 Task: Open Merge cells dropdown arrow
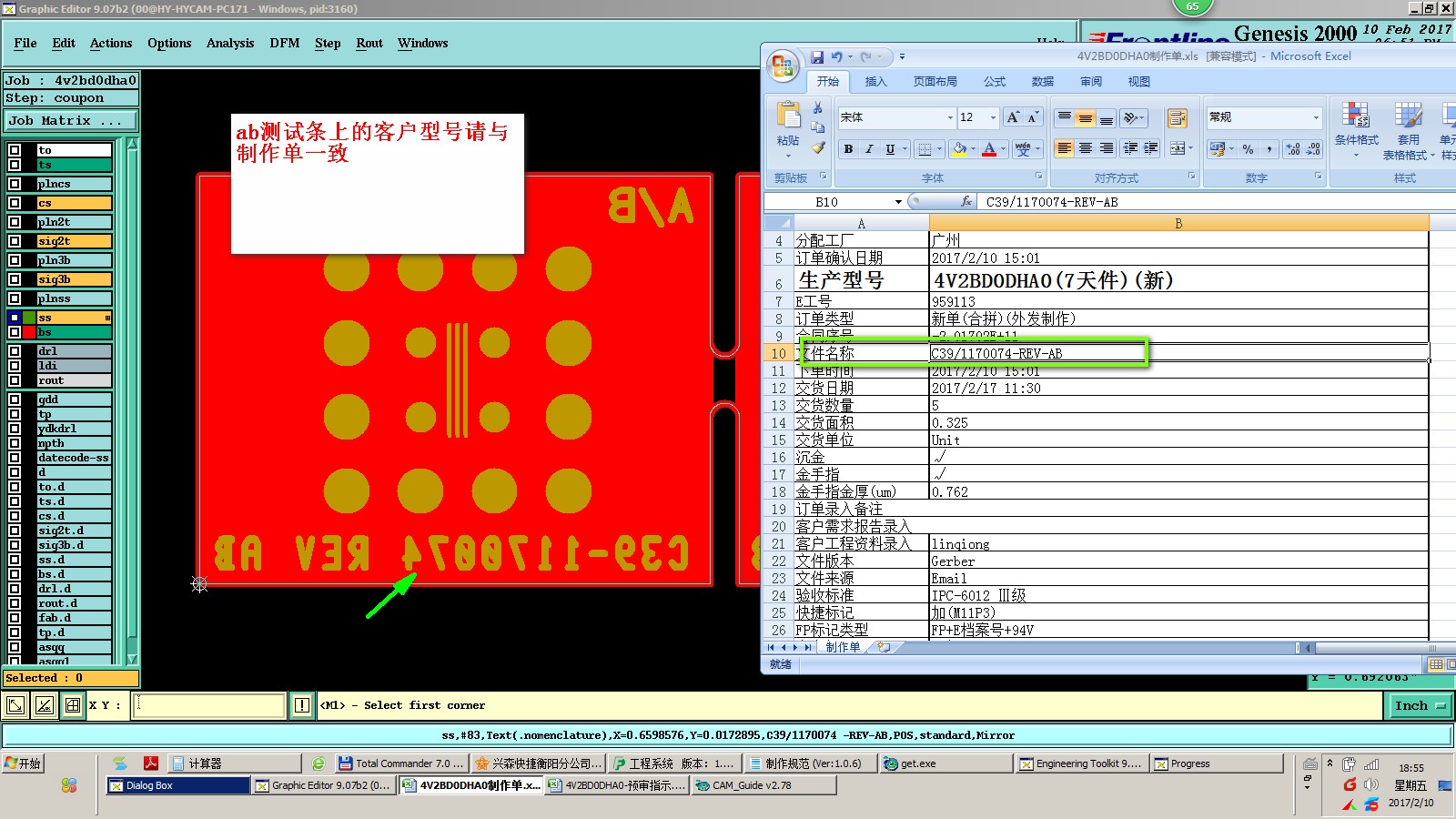pyautogui.click(x=1189, y=148)
